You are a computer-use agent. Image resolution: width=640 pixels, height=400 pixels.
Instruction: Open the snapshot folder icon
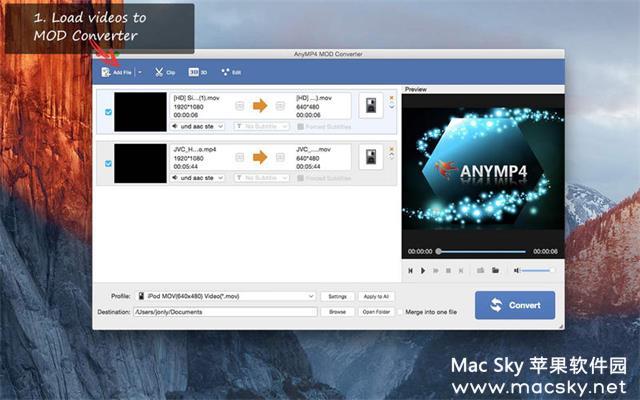pyautogui.click(x=495, y=271)
